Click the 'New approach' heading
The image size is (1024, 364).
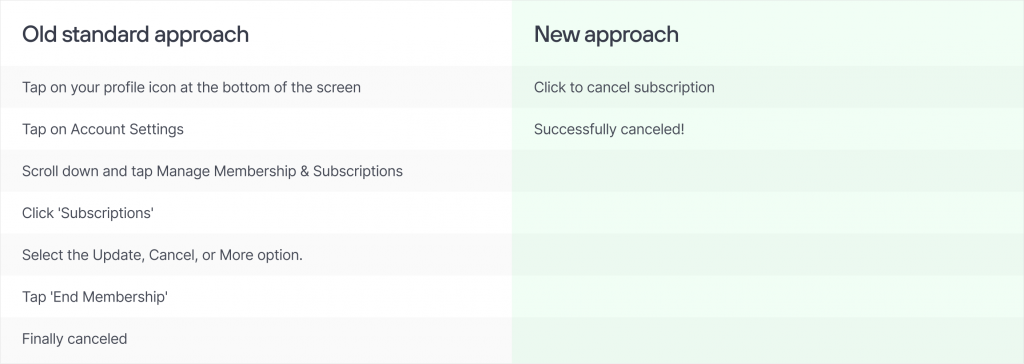(x=606, y=34)
